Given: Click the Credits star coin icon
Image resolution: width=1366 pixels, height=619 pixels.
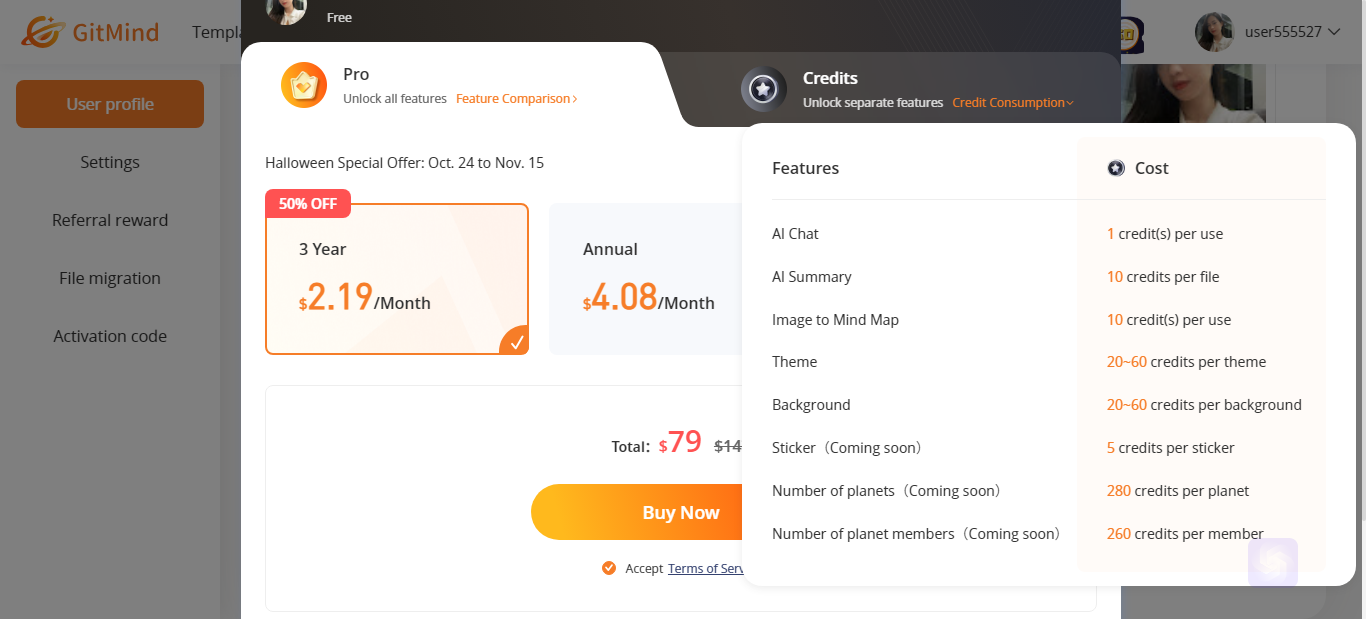Looking at the screenshot, I should (764, 89).
